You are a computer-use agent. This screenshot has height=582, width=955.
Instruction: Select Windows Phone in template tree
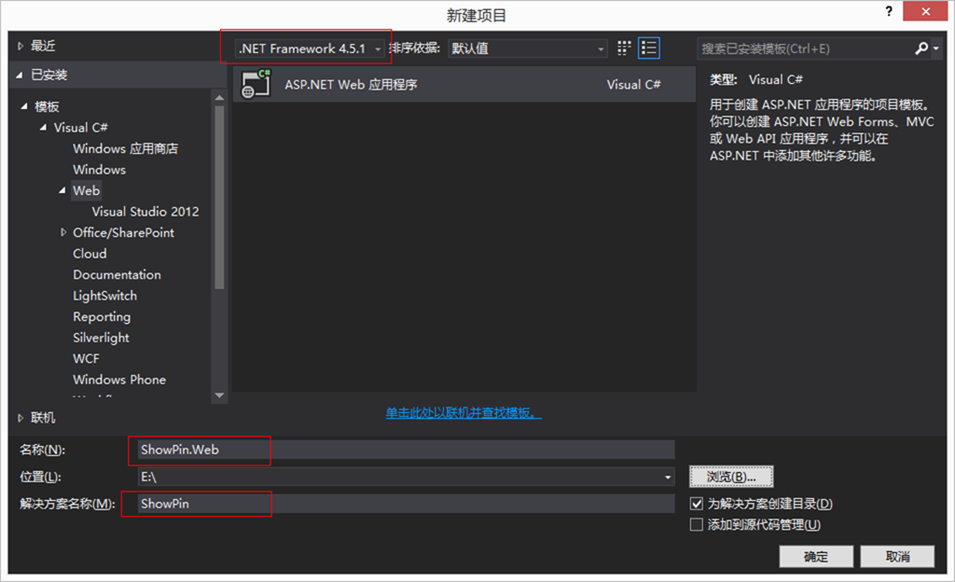click(x=119, y=380)
